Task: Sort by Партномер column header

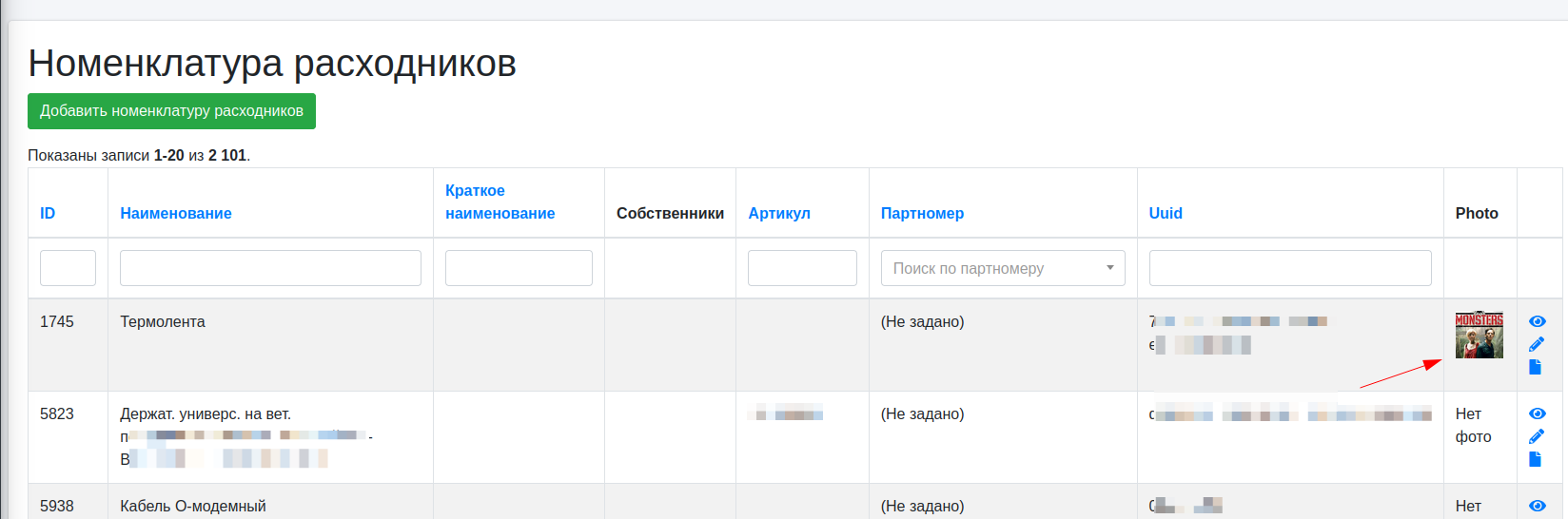Action: tap(922, 214)
